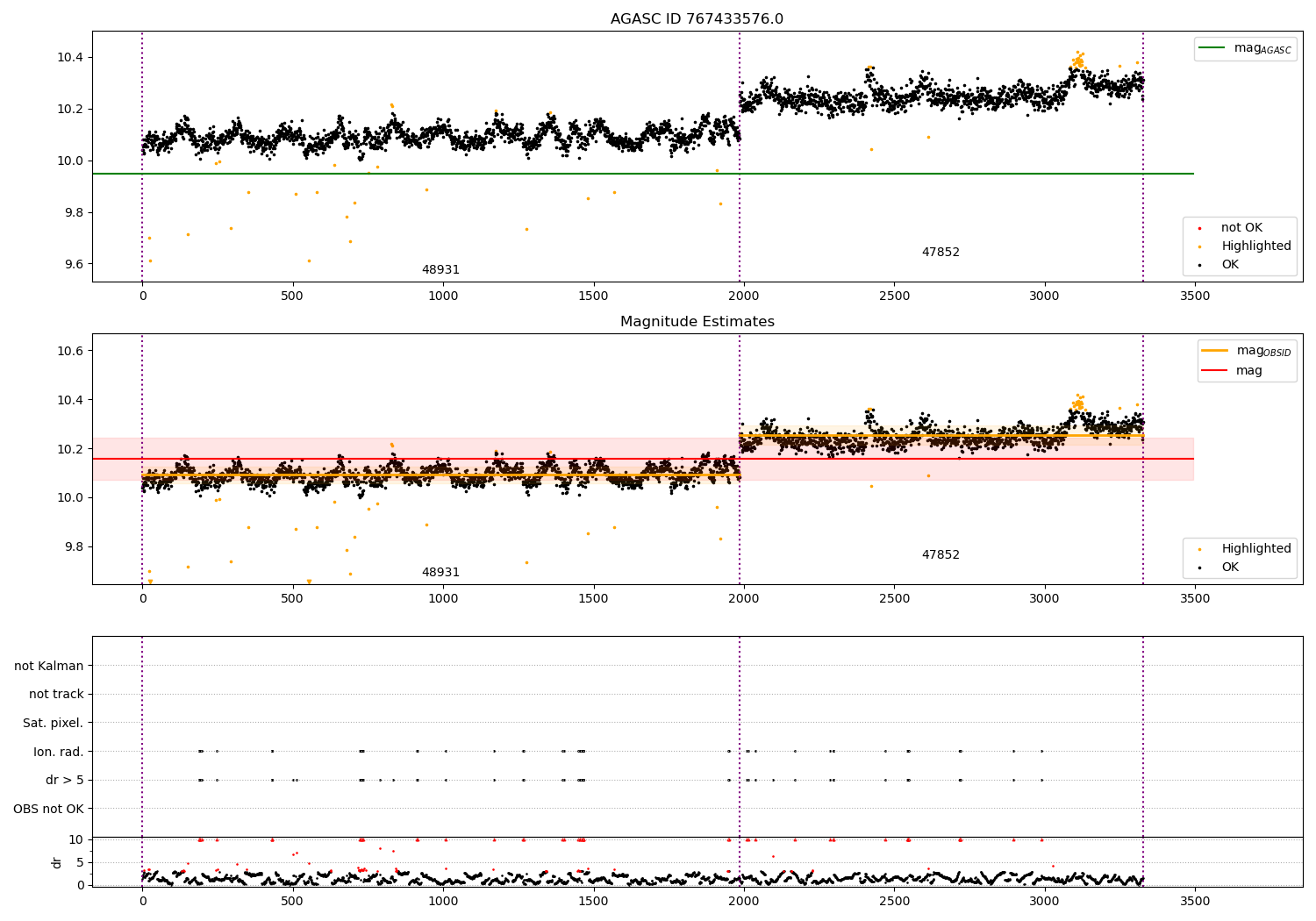Select the "not OK" legend entry in top plot
Image resolution: width=1316 pixels, height=921 pixels.
coord(1241,228)
